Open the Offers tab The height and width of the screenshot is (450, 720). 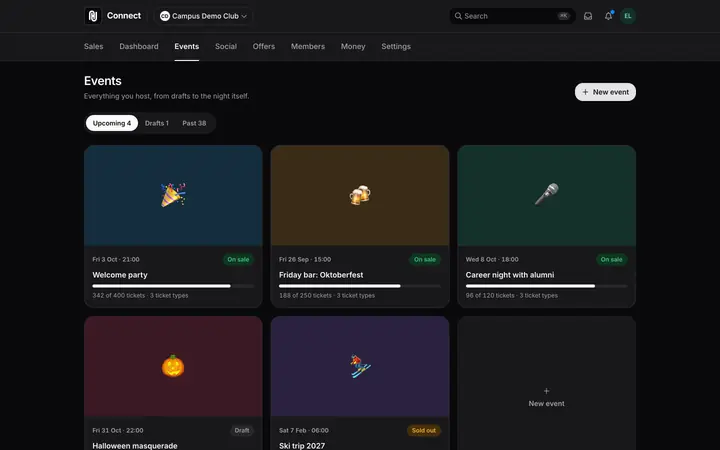(x=264, y=46)
